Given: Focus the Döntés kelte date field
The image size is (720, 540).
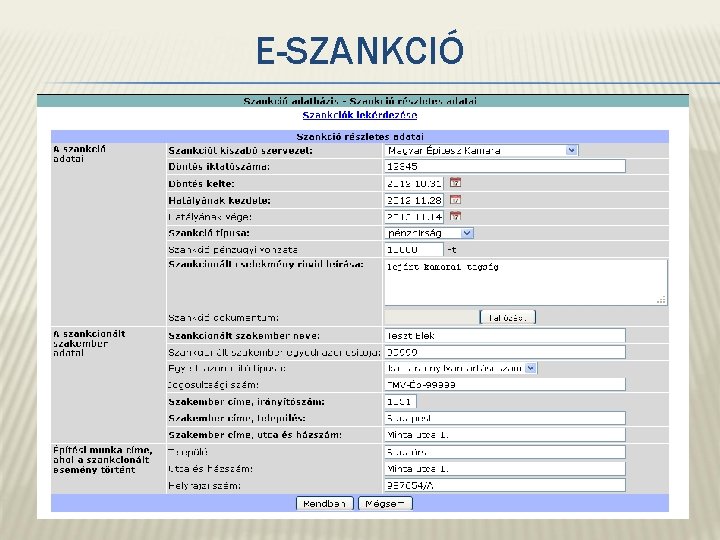Looking at the screenshot, I should coord(414,183).
